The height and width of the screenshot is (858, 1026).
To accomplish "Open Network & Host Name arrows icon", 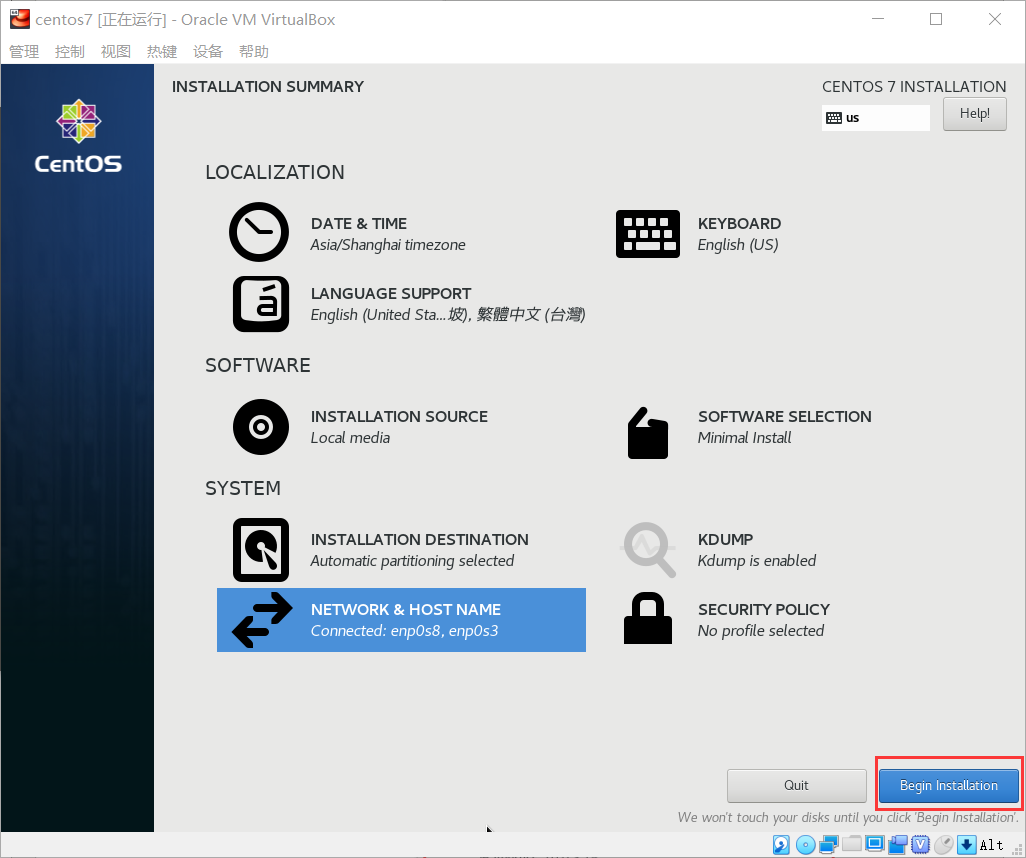I will tap(262, 620).
